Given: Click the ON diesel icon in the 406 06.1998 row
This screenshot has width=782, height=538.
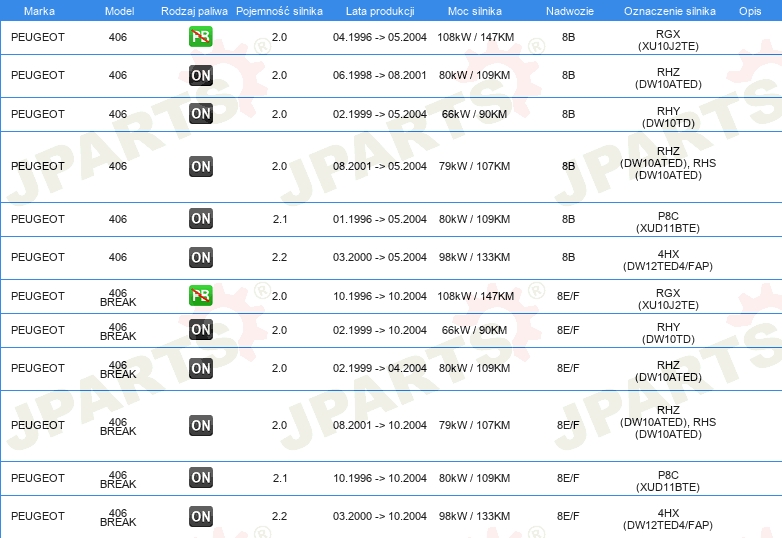Looking at the screenshot, I should click(200, 75).
